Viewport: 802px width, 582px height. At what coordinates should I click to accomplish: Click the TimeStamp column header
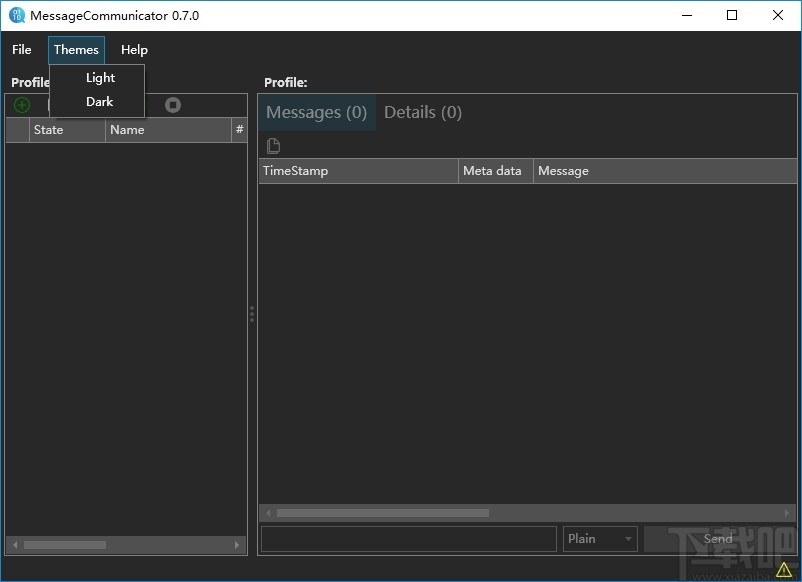point(296,170)
